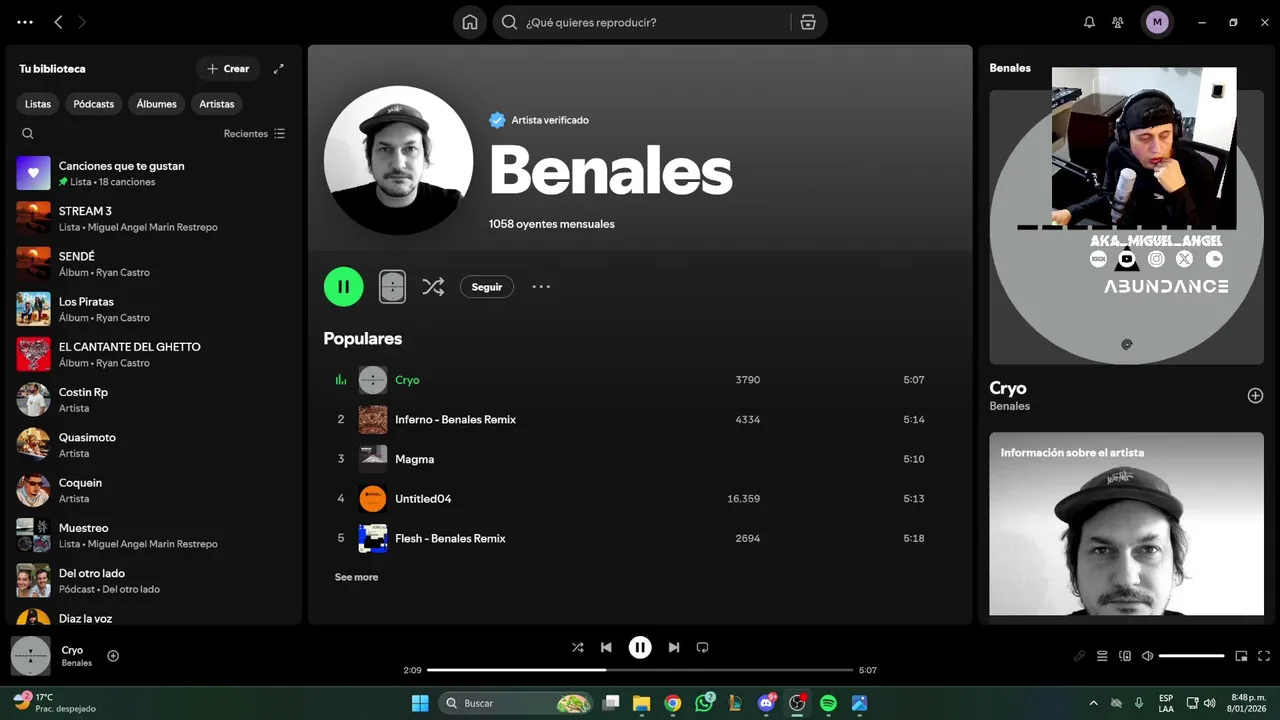
Task: Open the Recientes sort dropdown
Action: tap(255, 134)
